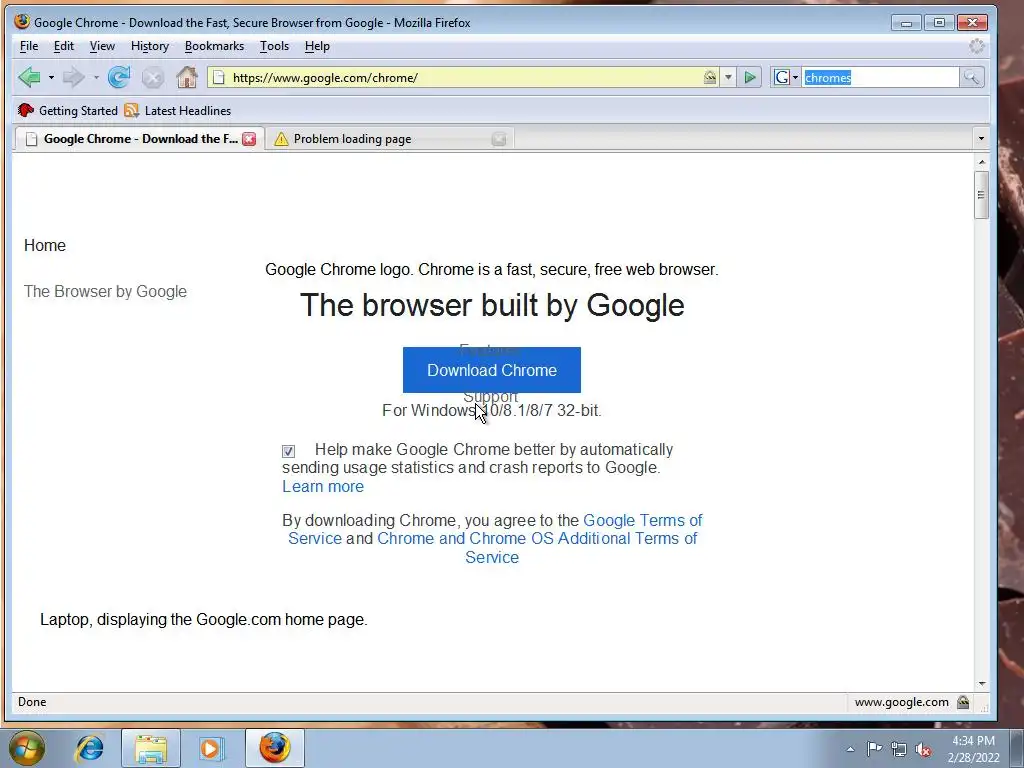The width and height of the screenshot is (1024, 768).
Task: Launch Internet Explorer from the taskbar
Action: (89, 748)
